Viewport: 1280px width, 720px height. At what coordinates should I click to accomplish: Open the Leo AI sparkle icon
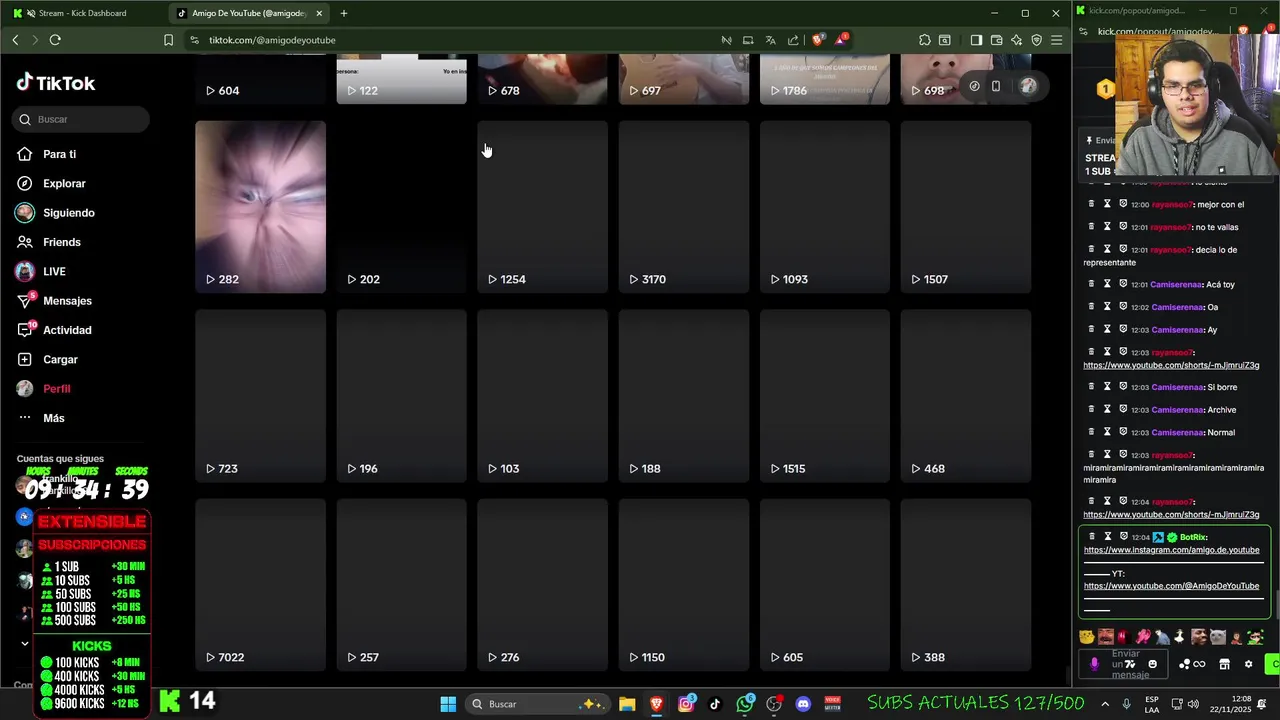coord(1016,40)
